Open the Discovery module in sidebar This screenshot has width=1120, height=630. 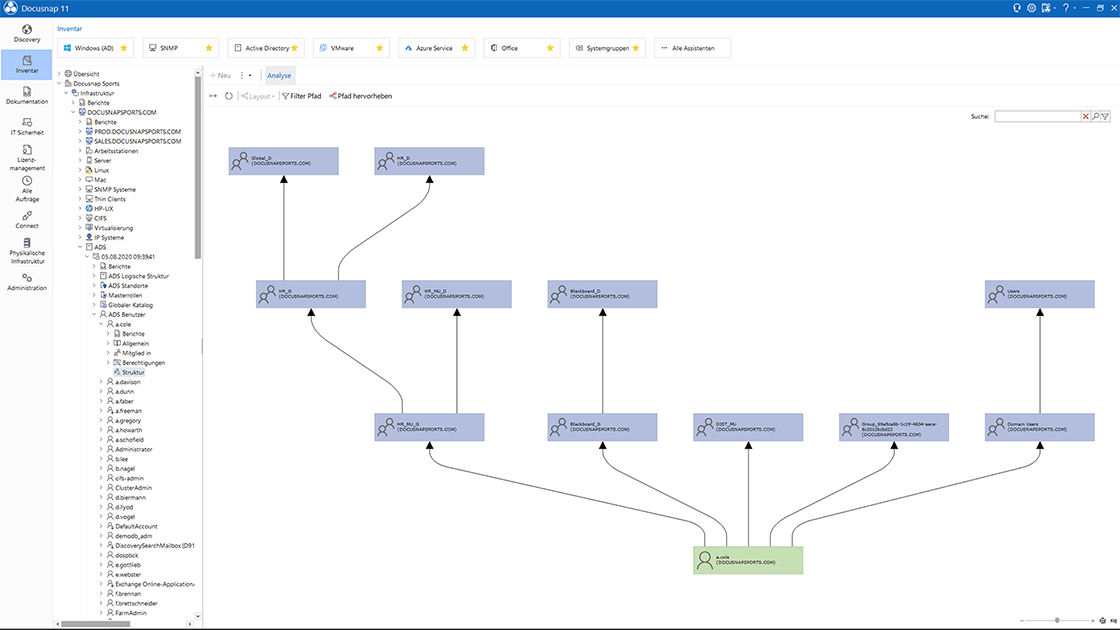(x=26, y=34)
